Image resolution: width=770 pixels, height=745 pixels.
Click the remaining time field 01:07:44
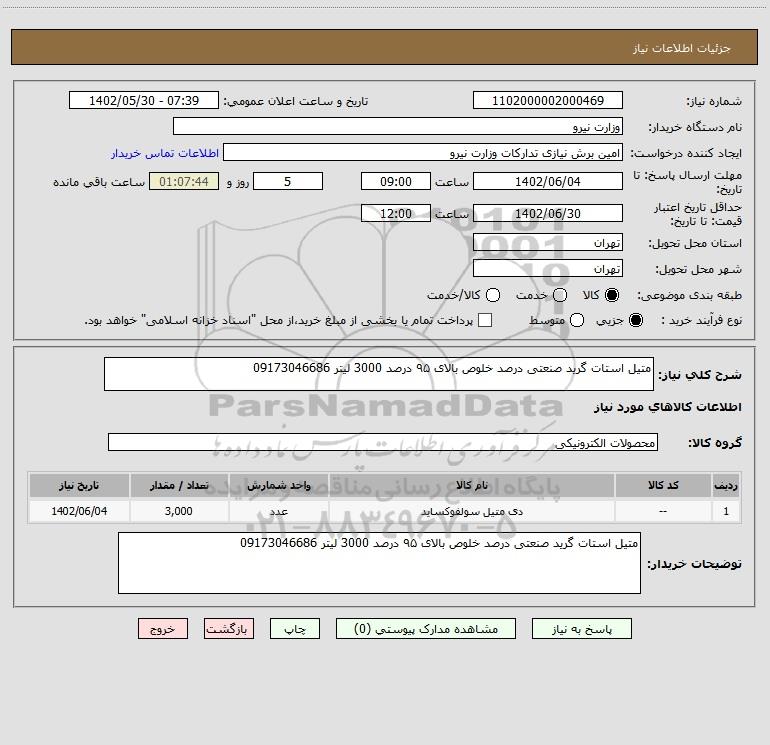point(184,181)
